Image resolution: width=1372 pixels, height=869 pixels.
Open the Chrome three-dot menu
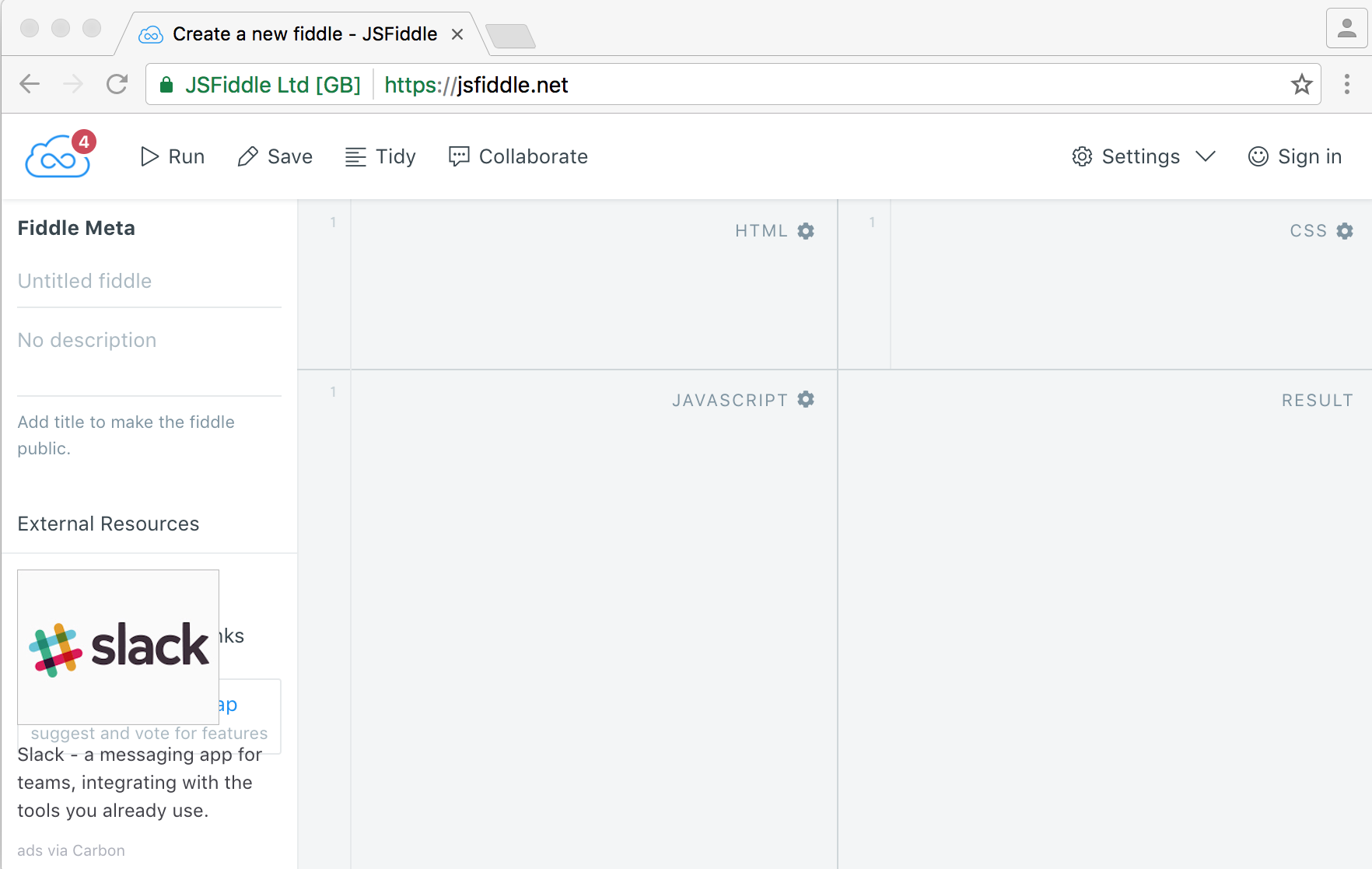[x=1346, y=84]
